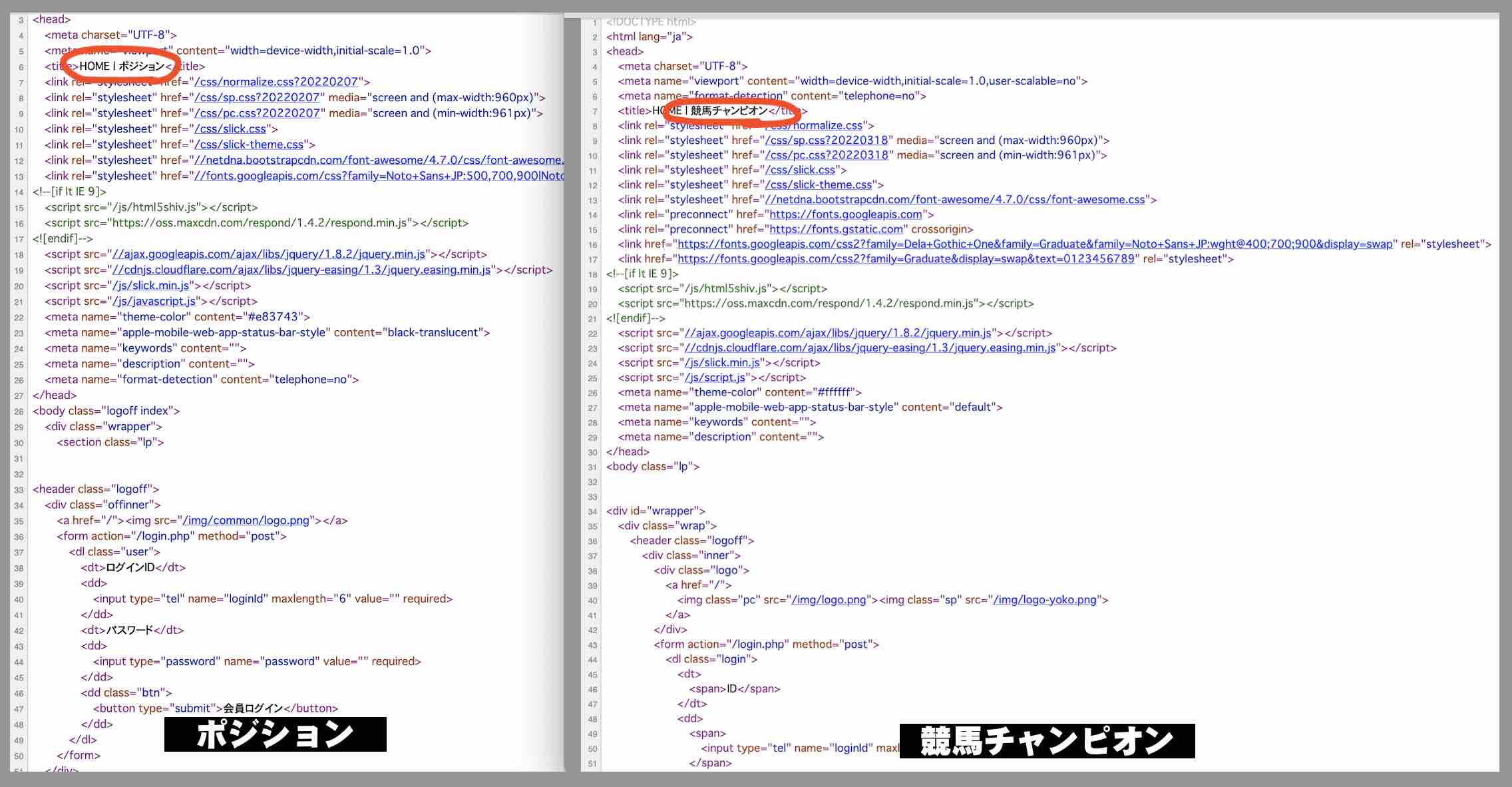The height and width of the screenshot is (787, 1512).
Task: Open the /css/sp.css?20220207 stylesheet link
Action: (x=256, y=97)
